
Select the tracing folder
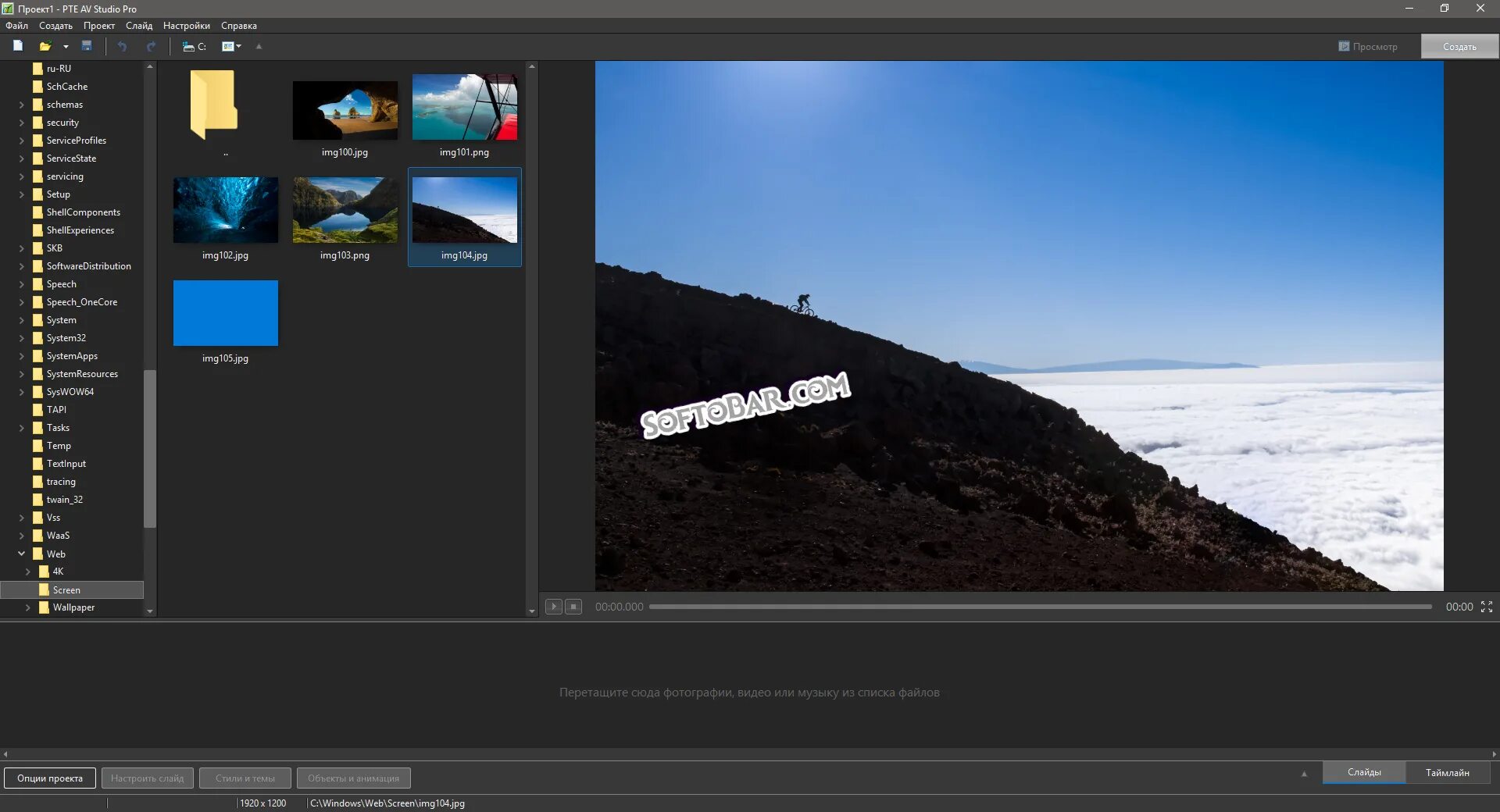pyautogui.click(x=61, y=482)
